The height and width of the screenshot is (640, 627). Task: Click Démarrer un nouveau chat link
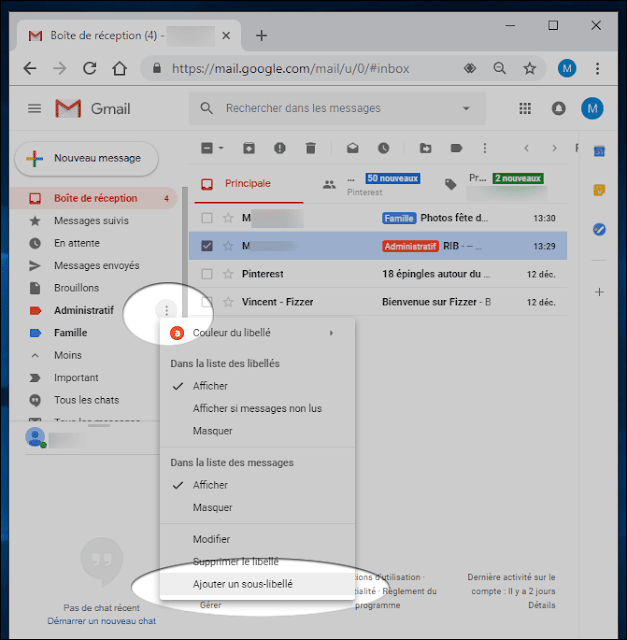[x=102, y=621]
